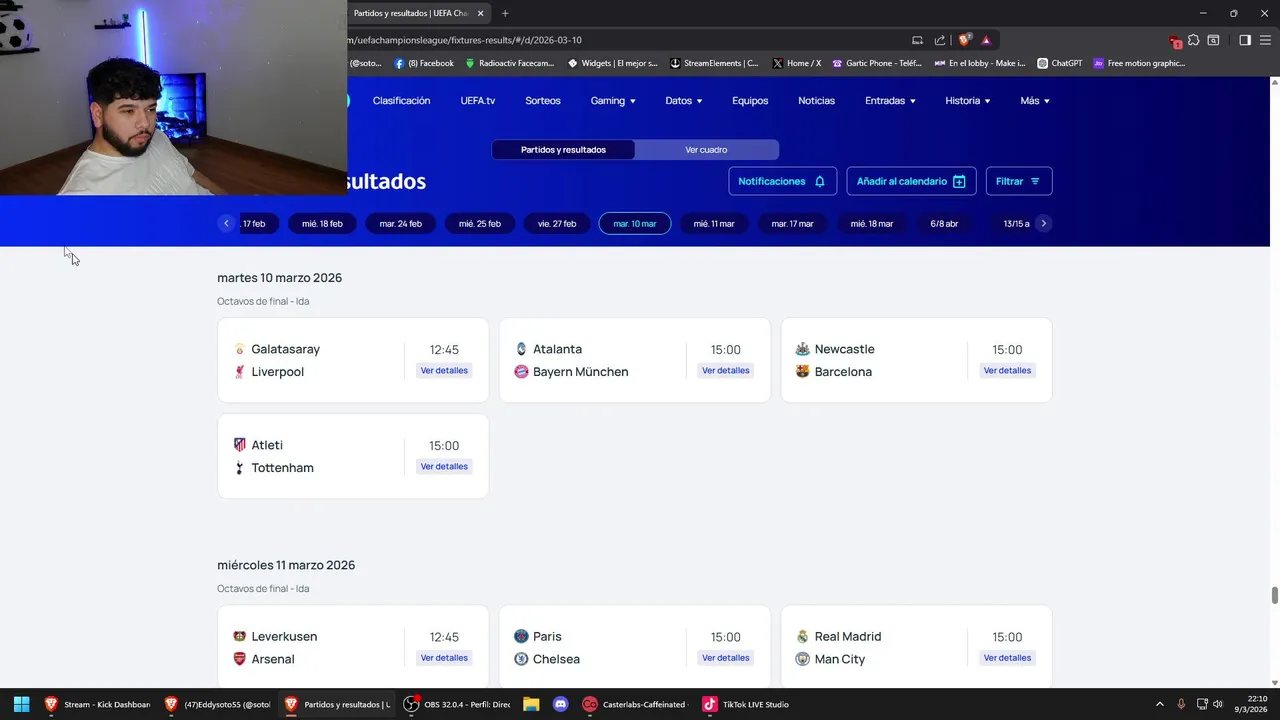1280x720 pixels.
Task: Select date mar. 24 feb
Action: click(400, 224)
